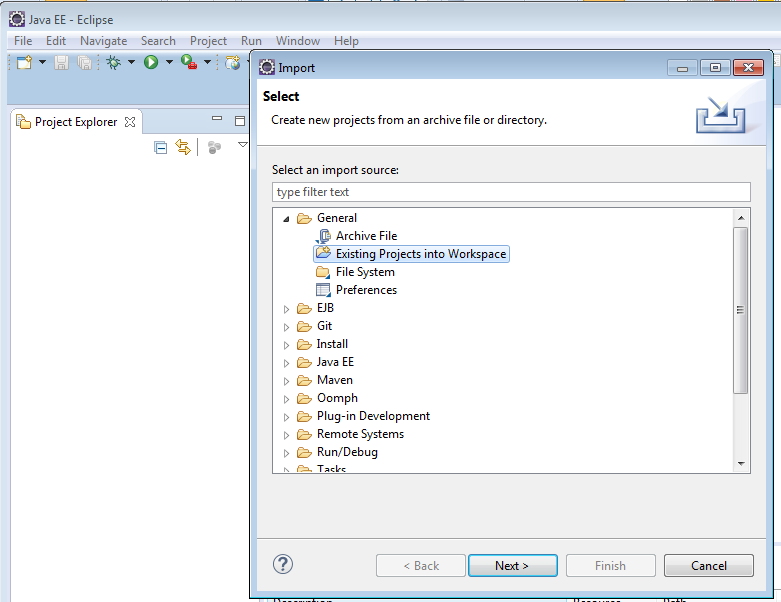This screenshot has width=781, height=602.
Task: Minimize the Import dialog
Action: tap(682, 68)
